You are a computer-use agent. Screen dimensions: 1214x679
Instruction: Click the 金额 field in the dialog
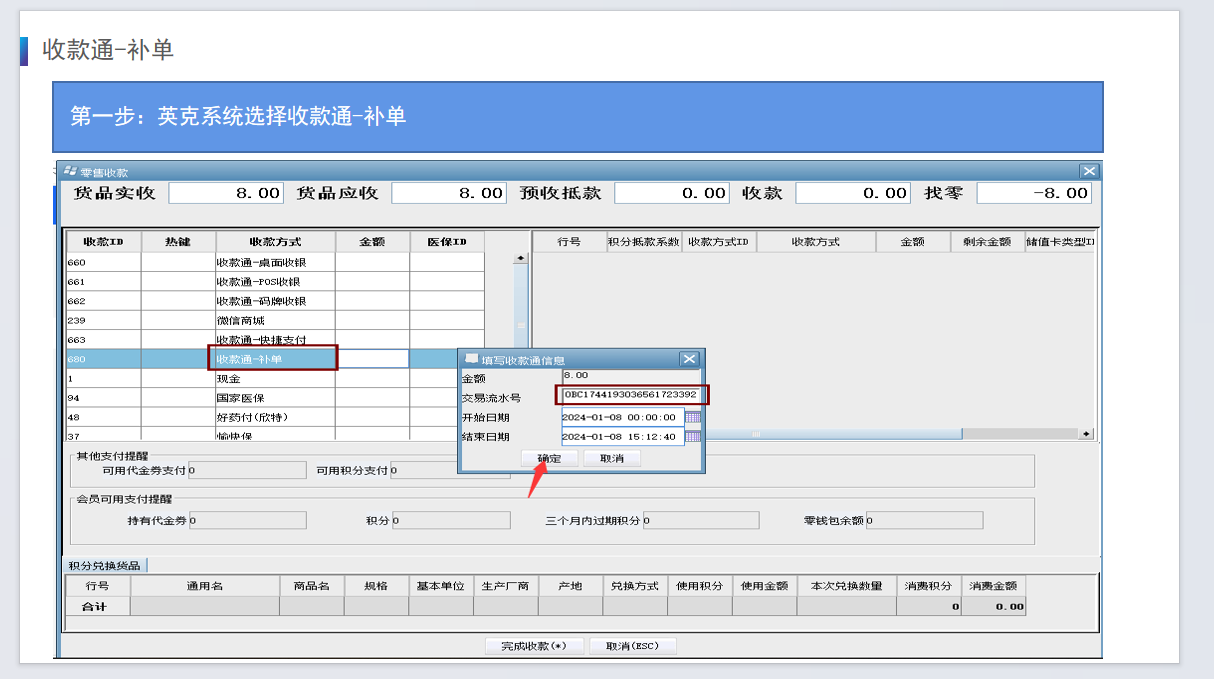pos(632,376)
